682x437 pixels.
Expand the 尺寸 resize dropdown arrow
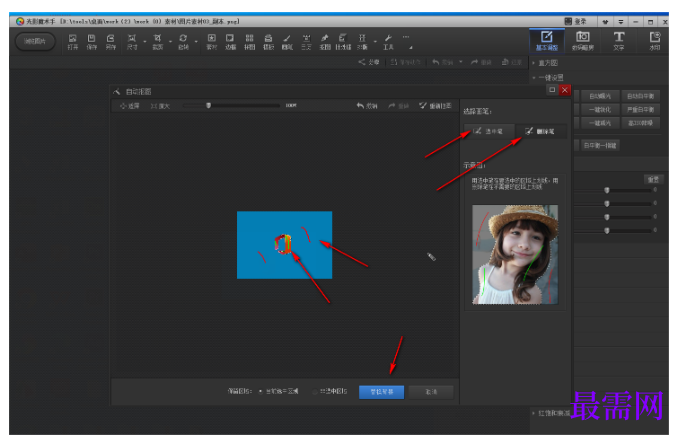tap(145, 42)
